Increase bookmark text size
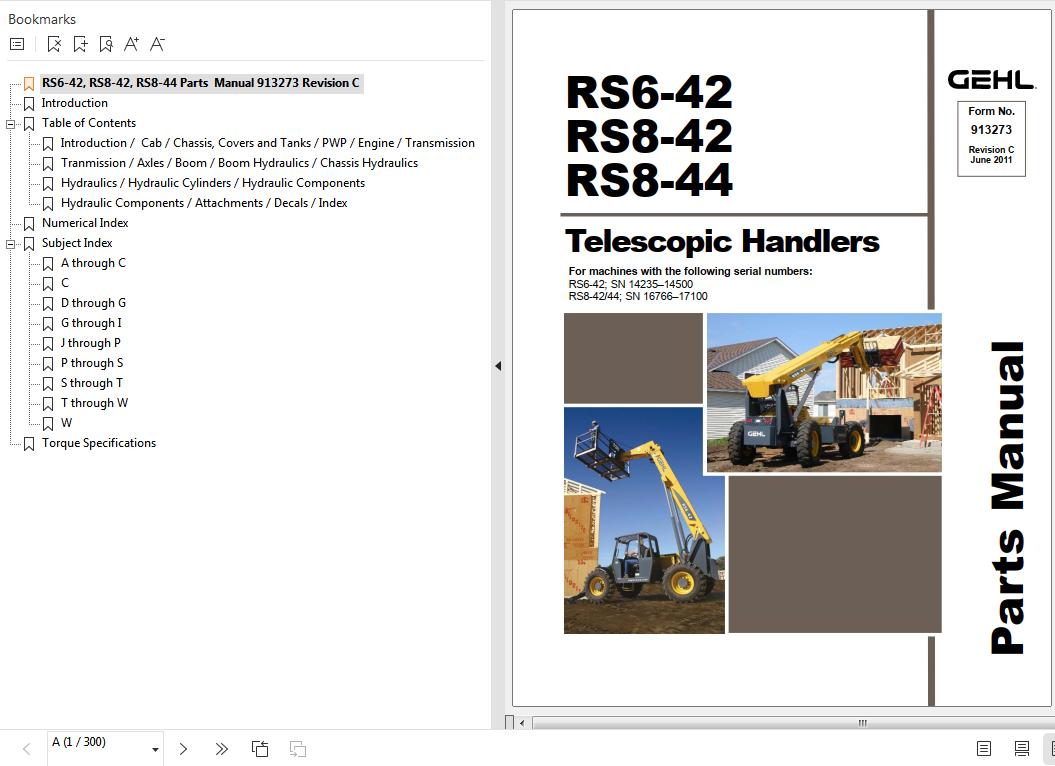The height and width of the screenshot is (766, 1055). (131, 44)
